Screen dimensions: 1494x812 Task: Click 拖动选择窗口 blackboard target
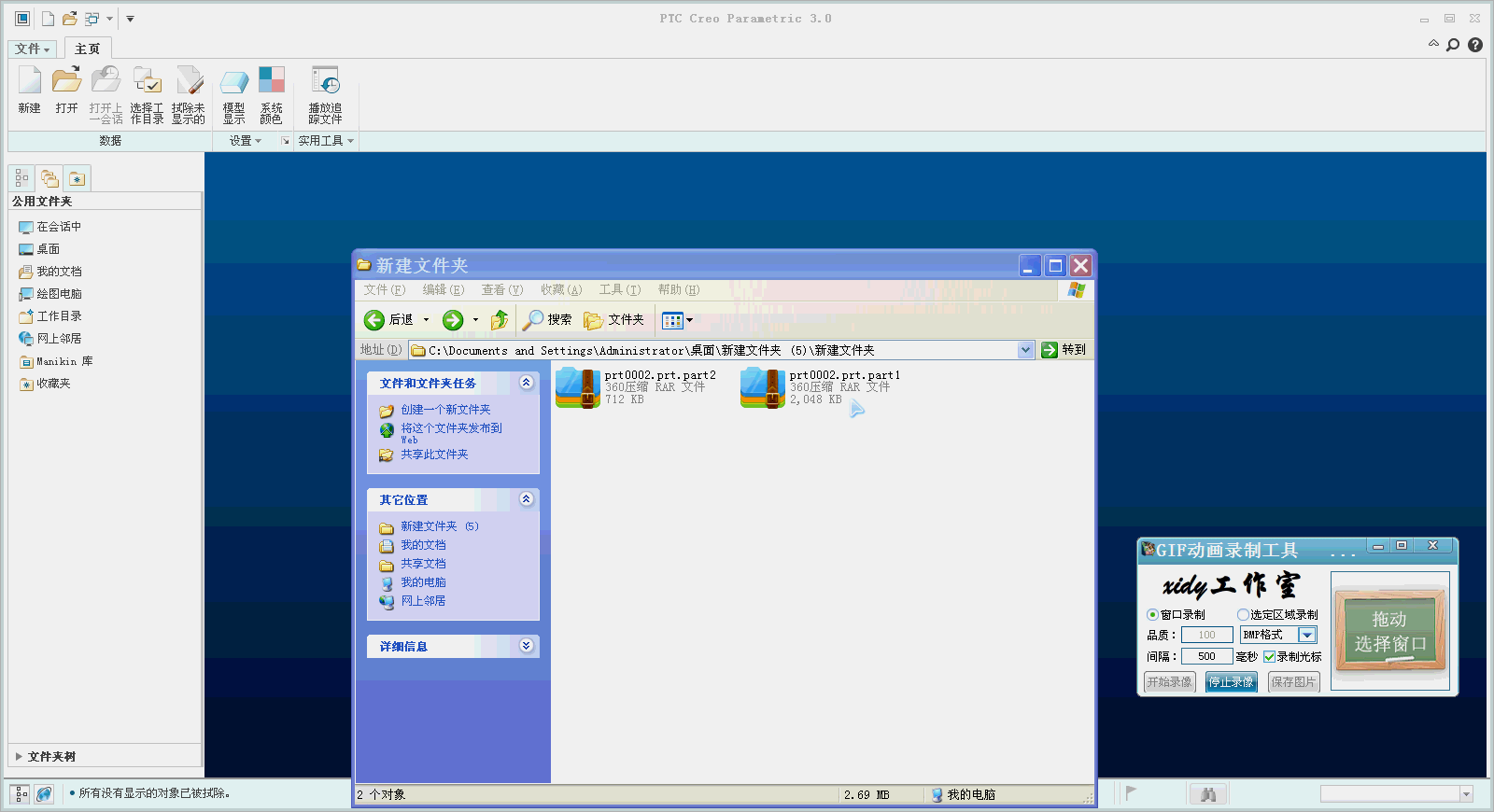(1390, 631)
